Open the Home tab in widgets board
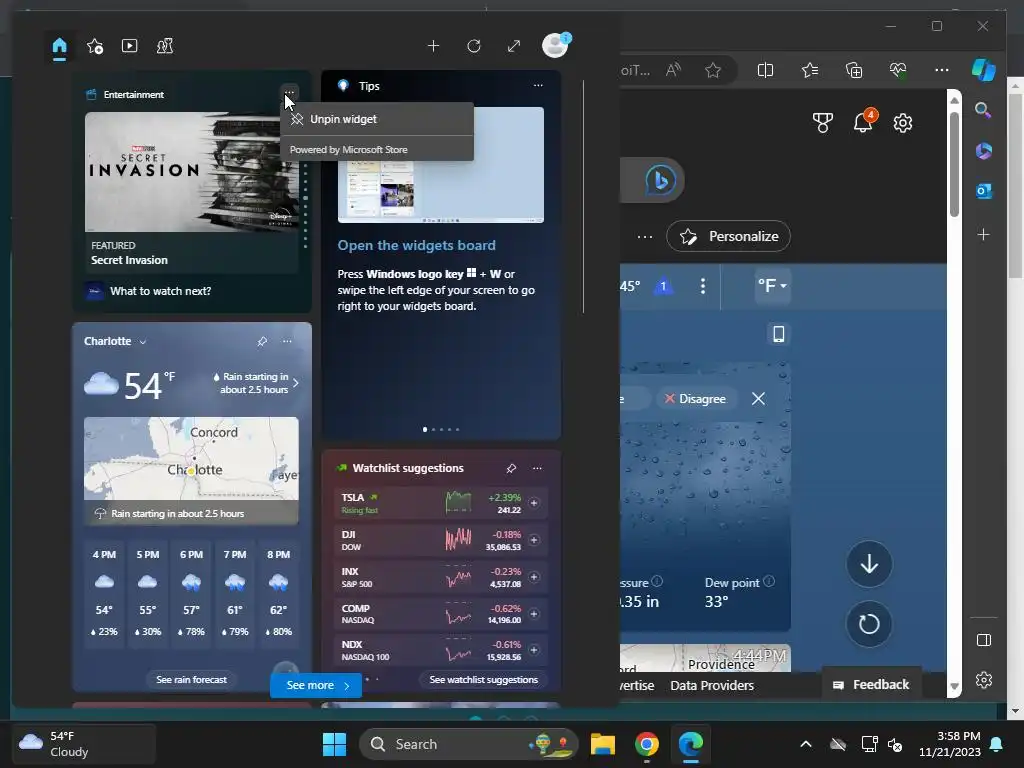1024x768 pixels. [x=59, y=46]
